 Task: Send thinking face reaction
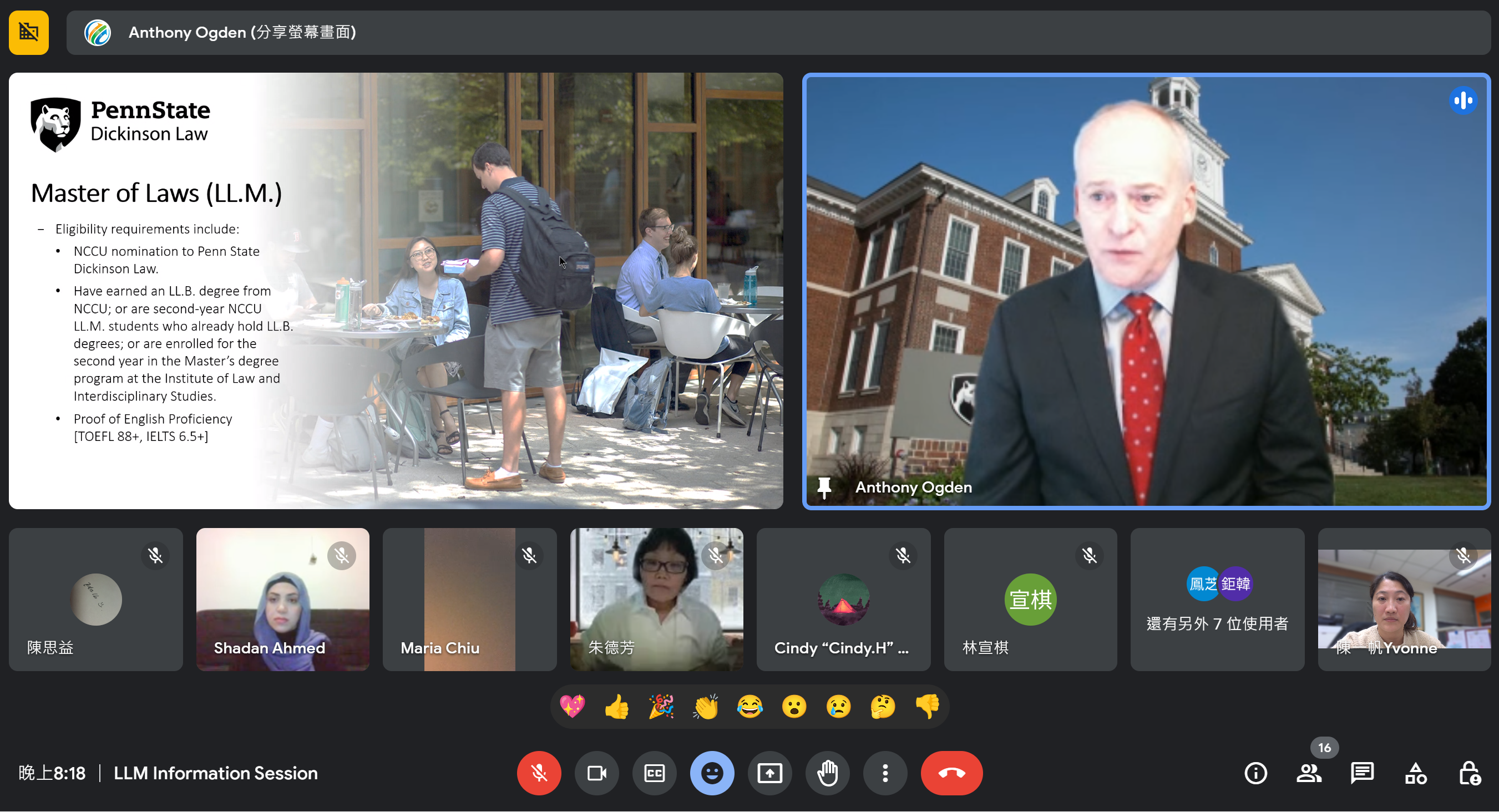click(x=883, y=707)
